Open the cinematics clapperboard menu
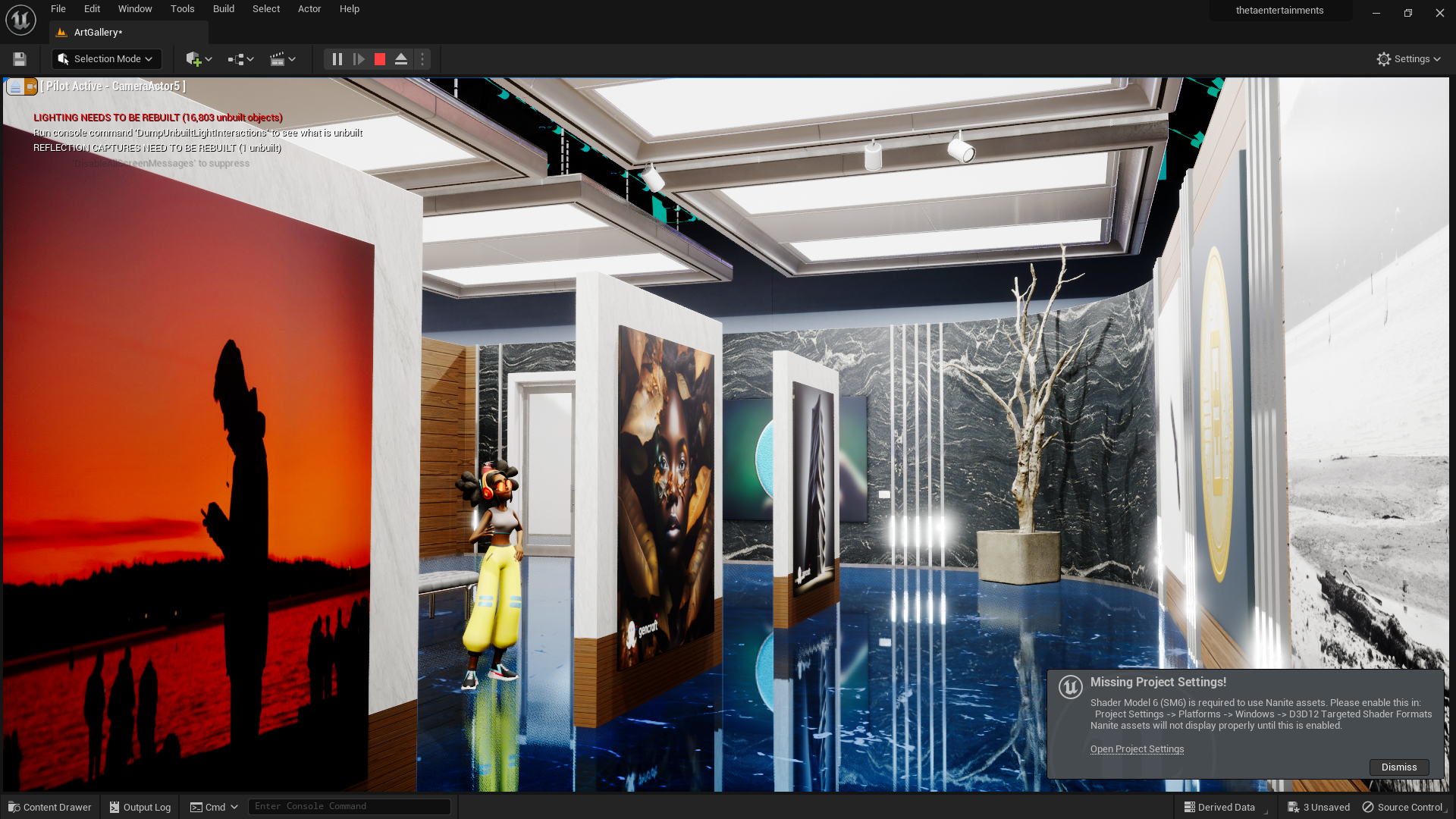 [x=282, y=59]
